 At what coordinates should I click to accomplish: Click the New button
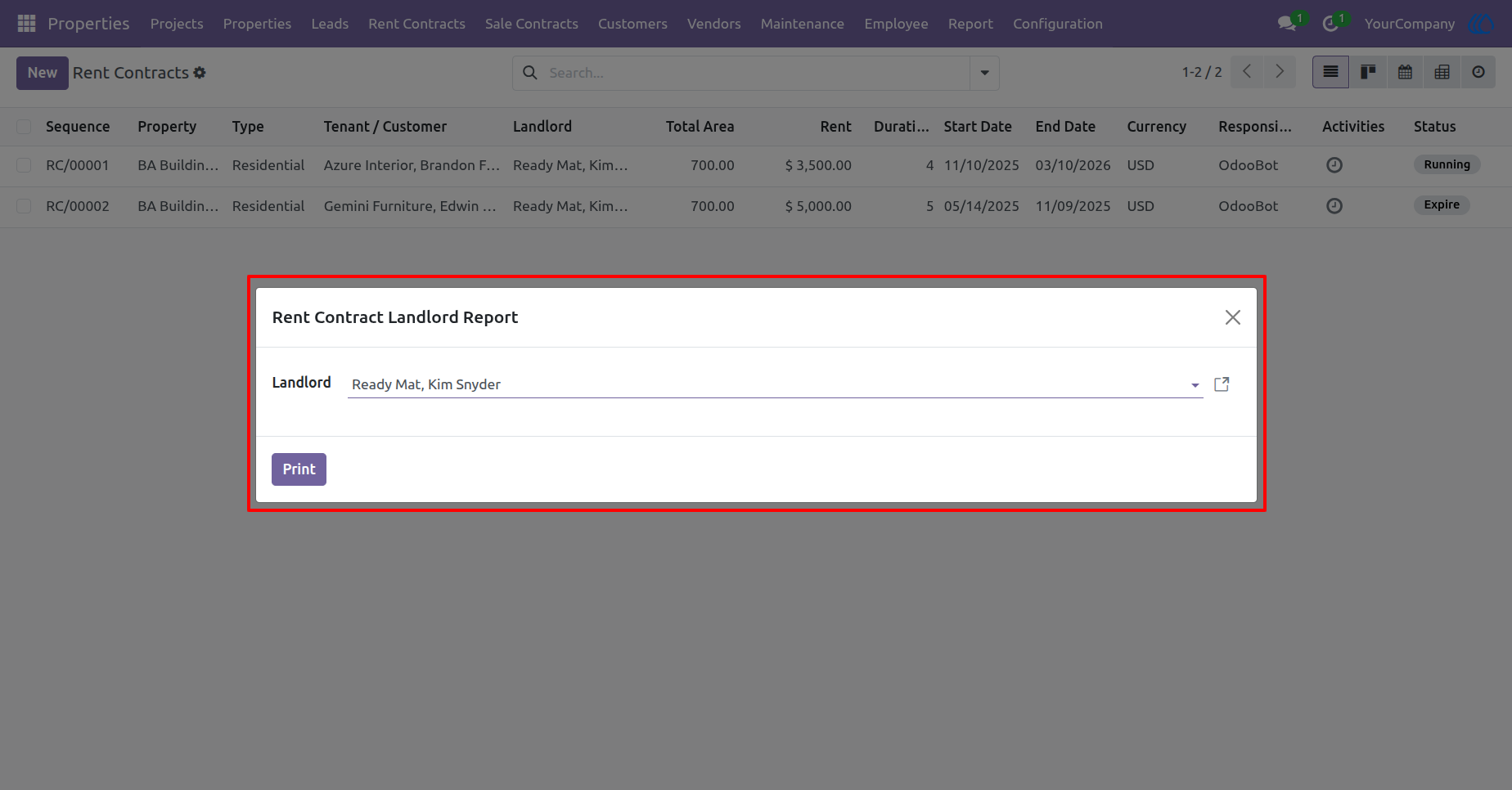pos(43,73)
